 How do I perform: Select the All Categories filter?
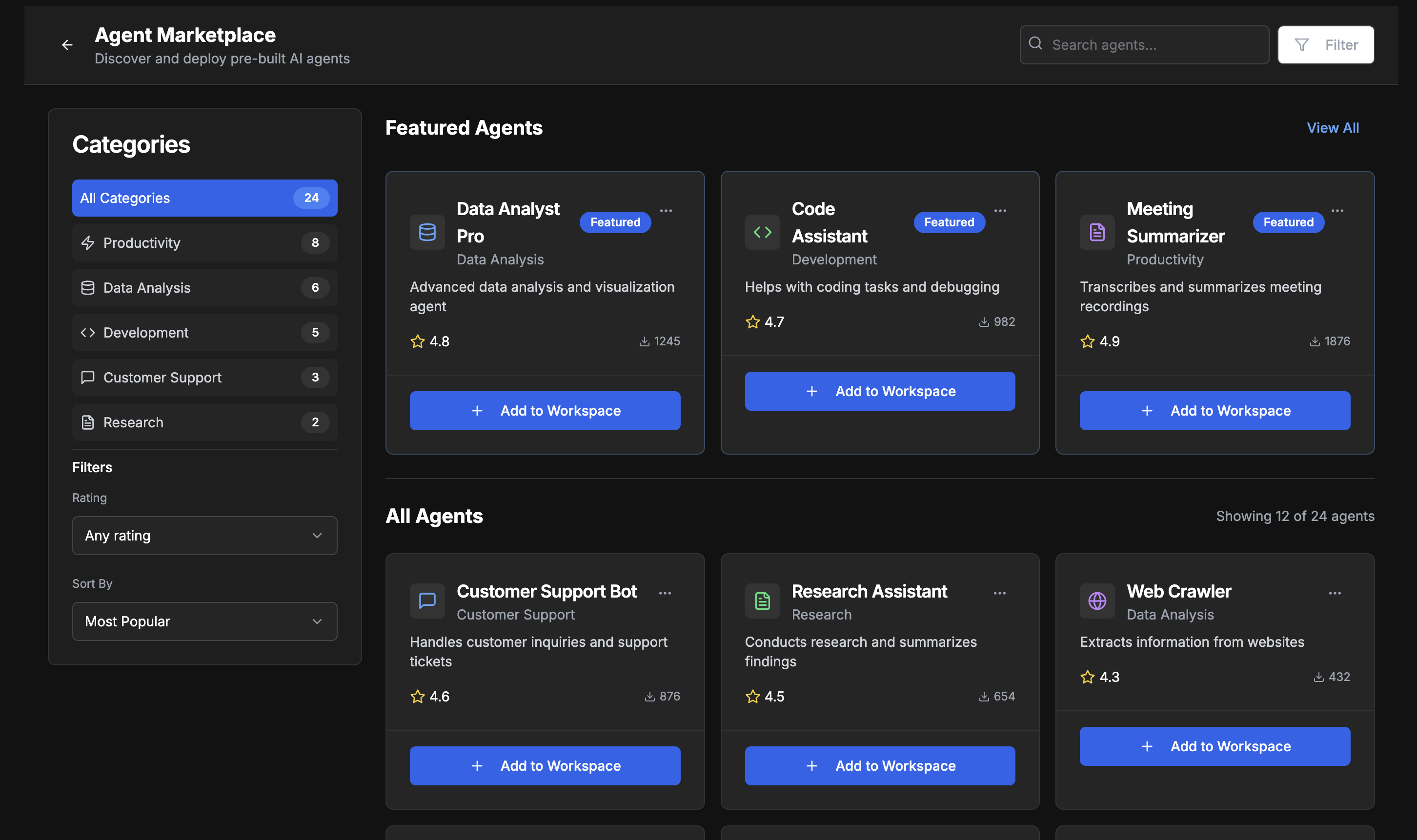point(204,198)
